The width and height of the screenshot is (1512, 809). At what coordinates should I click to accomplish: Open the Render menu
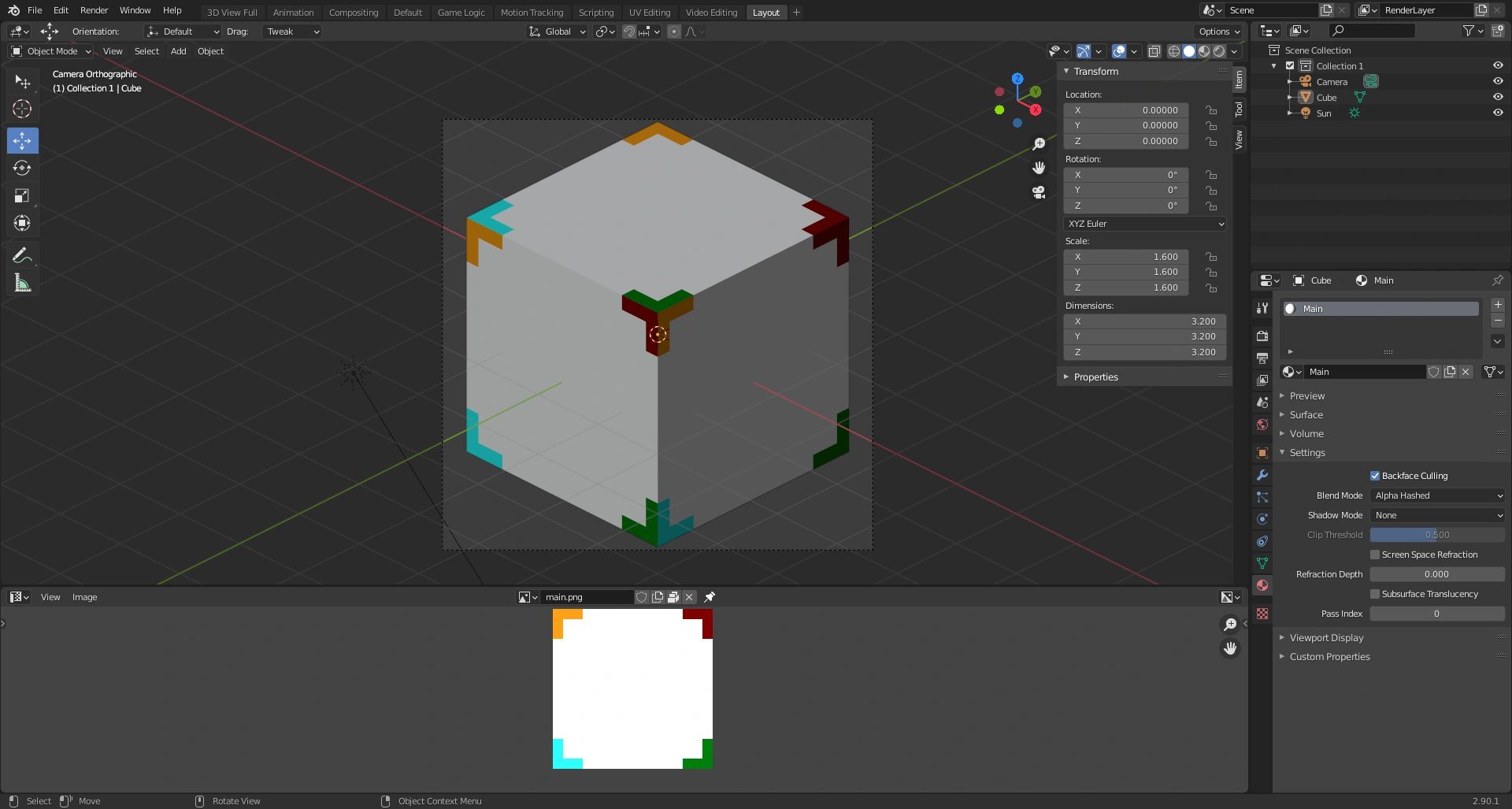click(94, 10)
